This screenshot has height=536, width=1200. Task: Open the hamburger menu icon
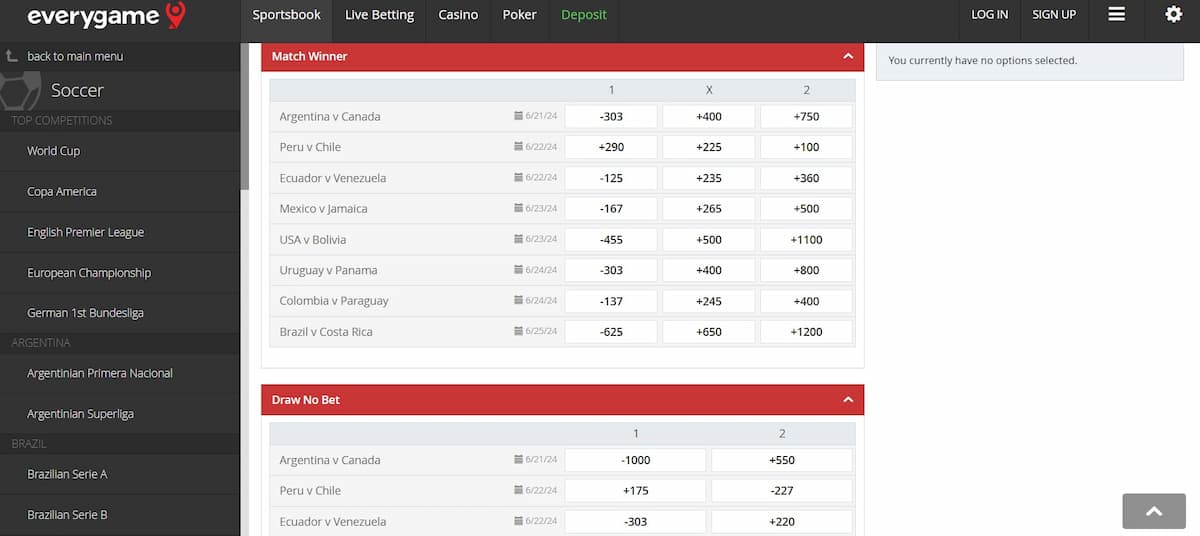1117,14
